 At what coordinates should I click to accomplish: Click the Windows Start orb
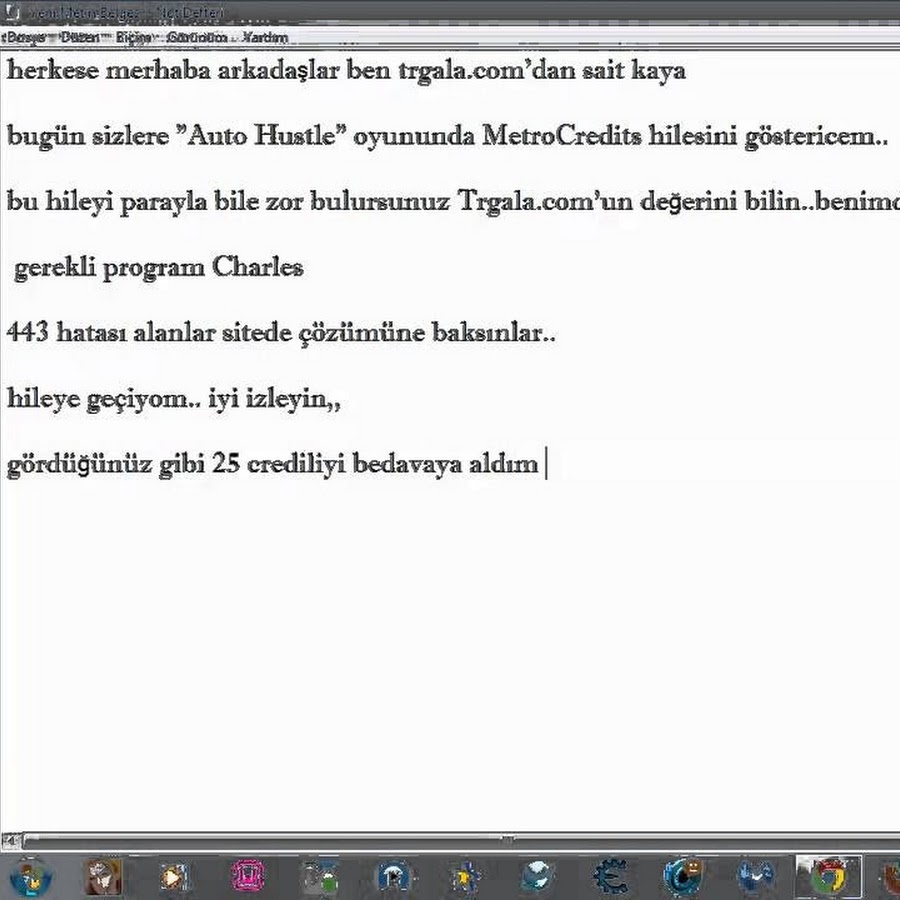click(30, 877)
